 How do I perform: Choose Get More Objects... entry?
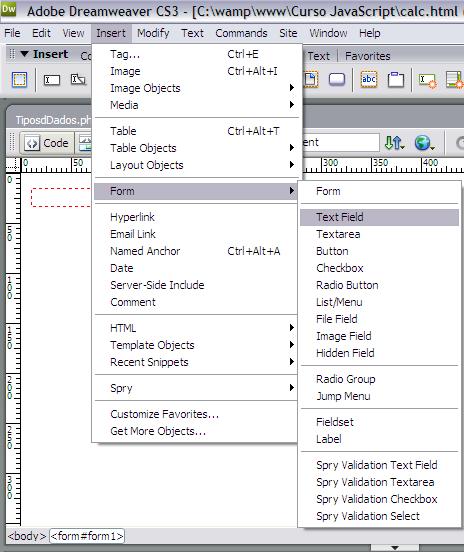[196, 431]
